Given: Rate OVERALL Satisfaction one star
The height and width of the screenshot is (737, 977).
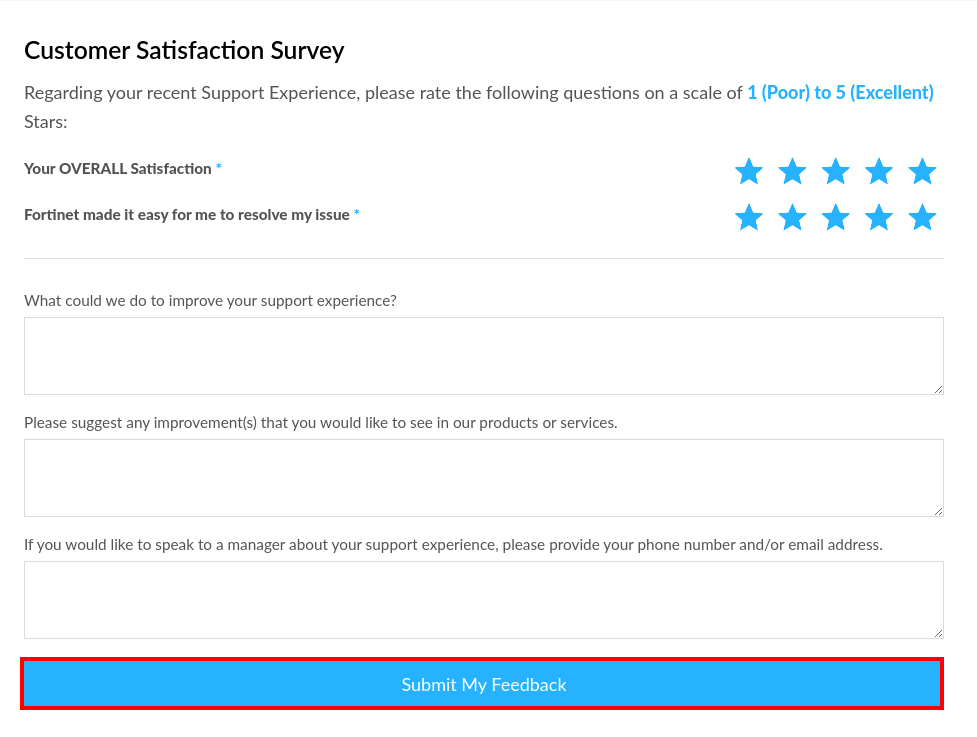Looking at the screenshot, I should coord(749,171).
